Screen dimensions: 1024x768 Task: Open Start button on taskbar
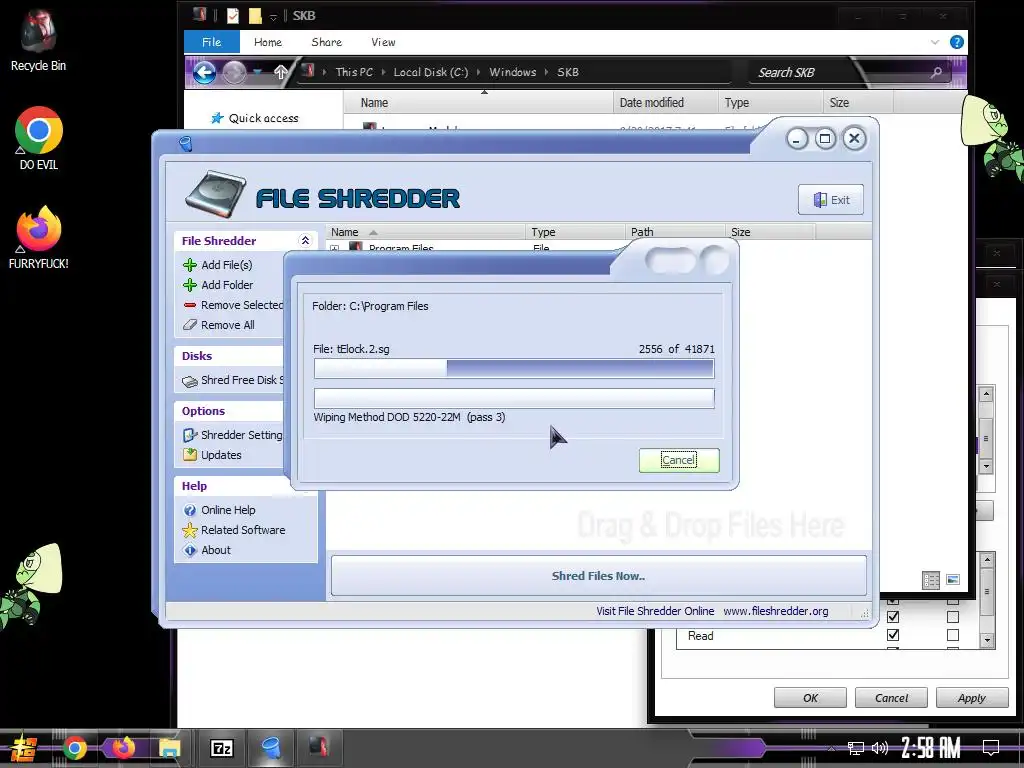click(24, 748)
